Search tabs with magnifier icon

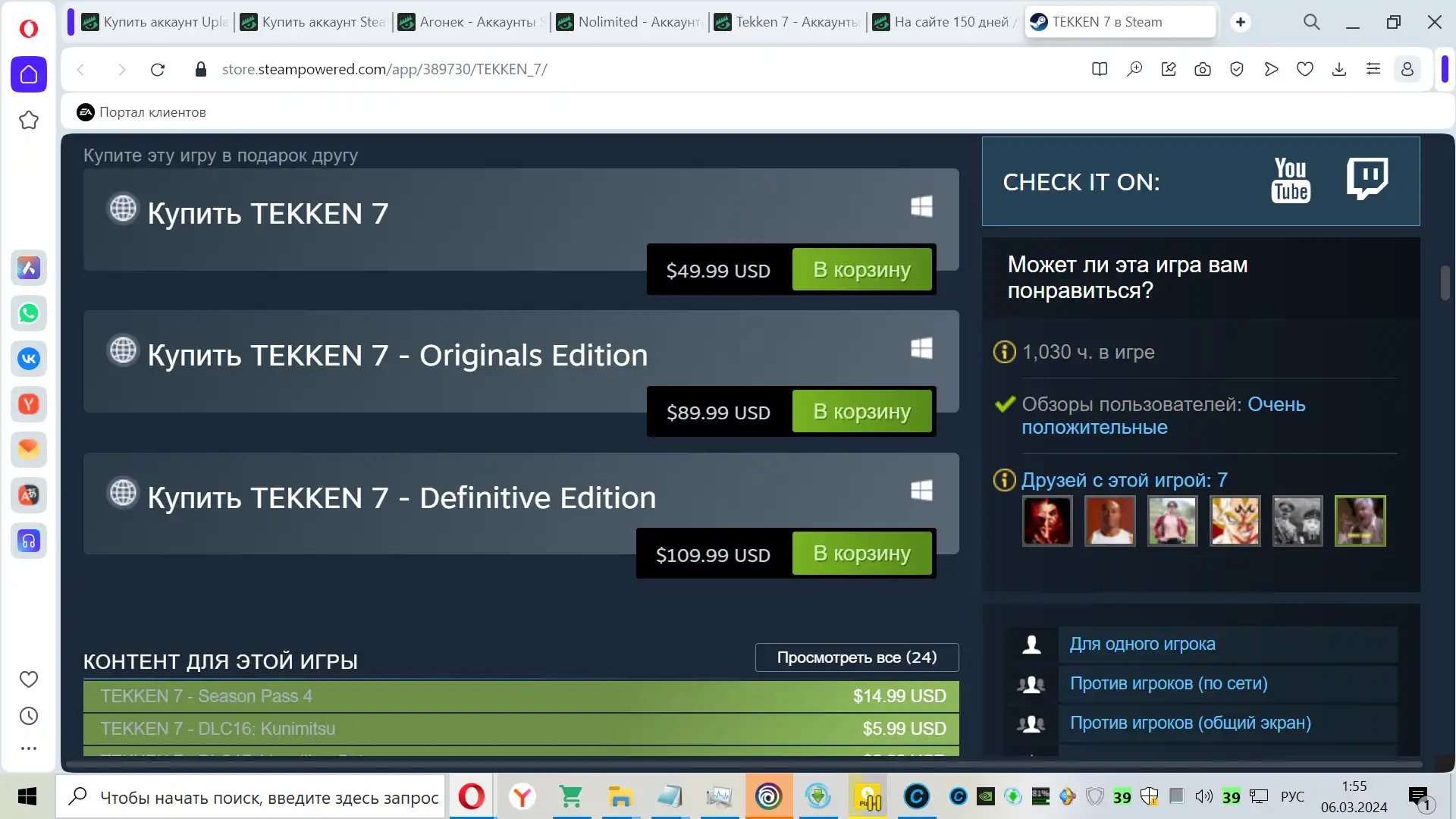1312,22
